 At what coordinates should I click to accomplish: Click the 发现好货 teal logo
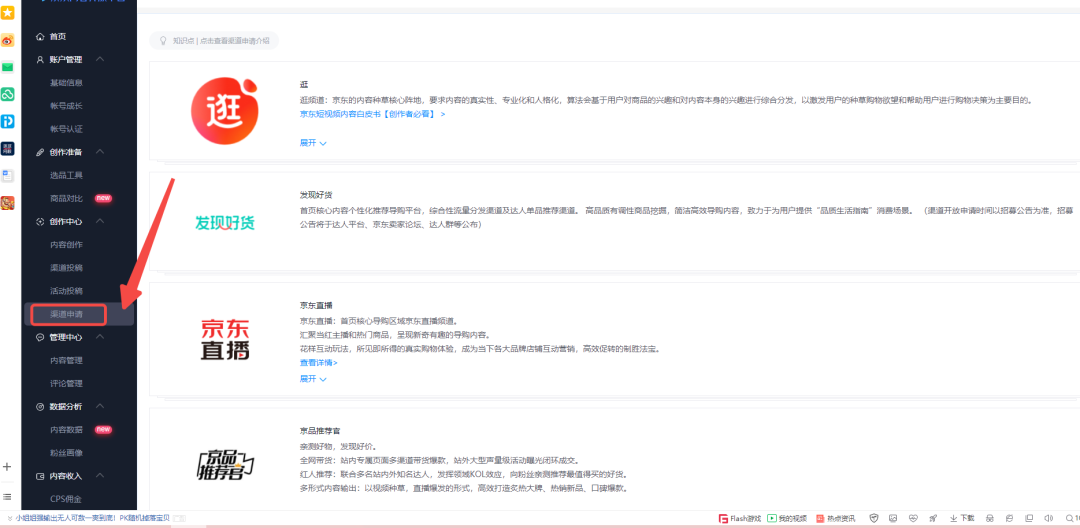tap(225, 222)
